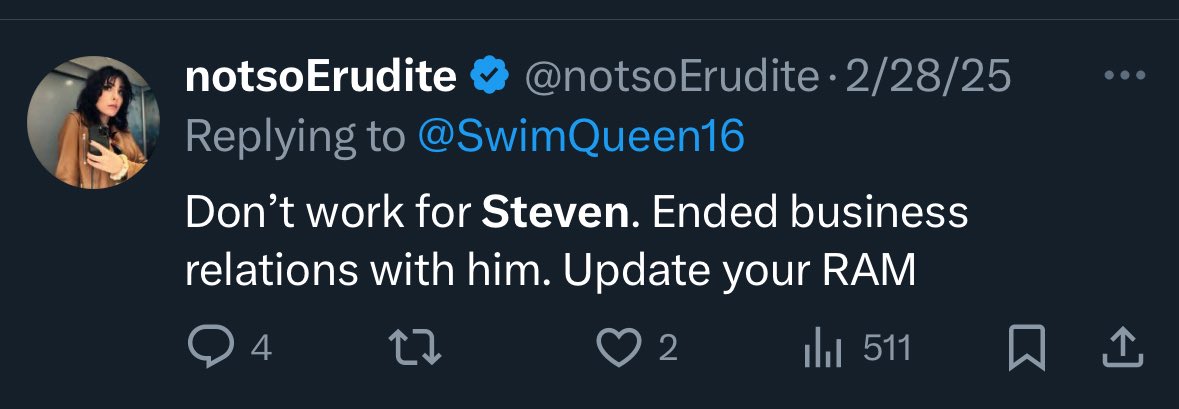Click the 511 views count

pyautogui.click(x=886, y=348)
